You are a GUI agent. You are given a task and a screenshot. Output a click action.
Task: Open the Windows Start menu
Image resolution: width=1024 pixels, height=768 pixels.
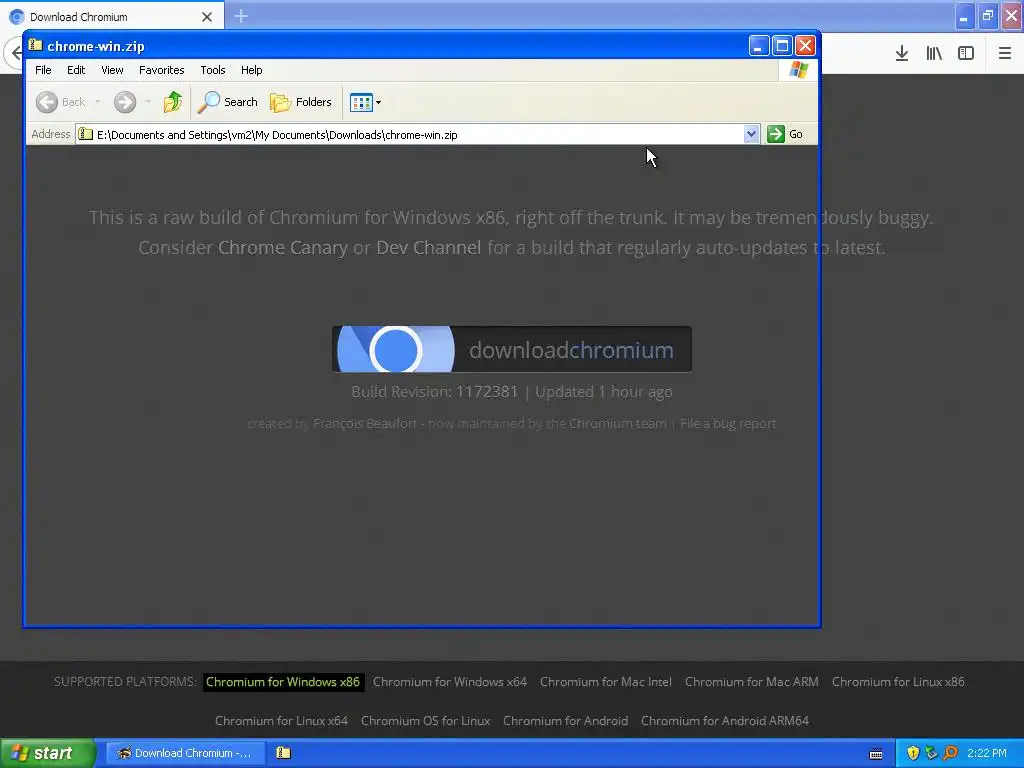tap(48, 753)
